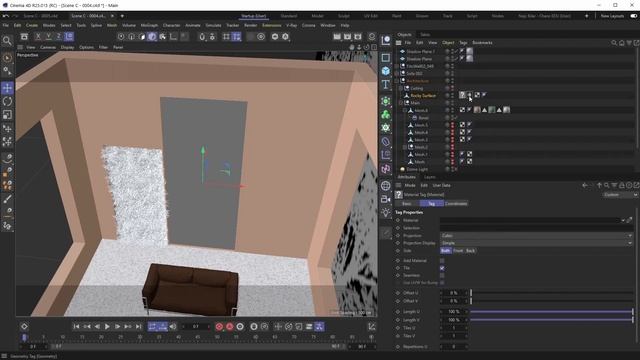Toggle the Tile checkbox
The width and height of the screenshot is (640, 360).
coord(442,268)
